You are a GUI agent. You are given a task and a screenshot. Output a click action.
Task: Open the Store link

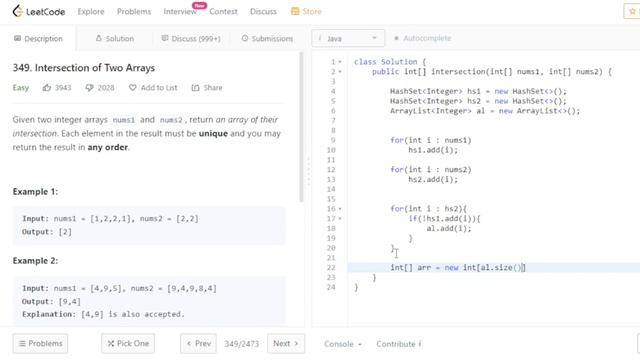[312, 11]
